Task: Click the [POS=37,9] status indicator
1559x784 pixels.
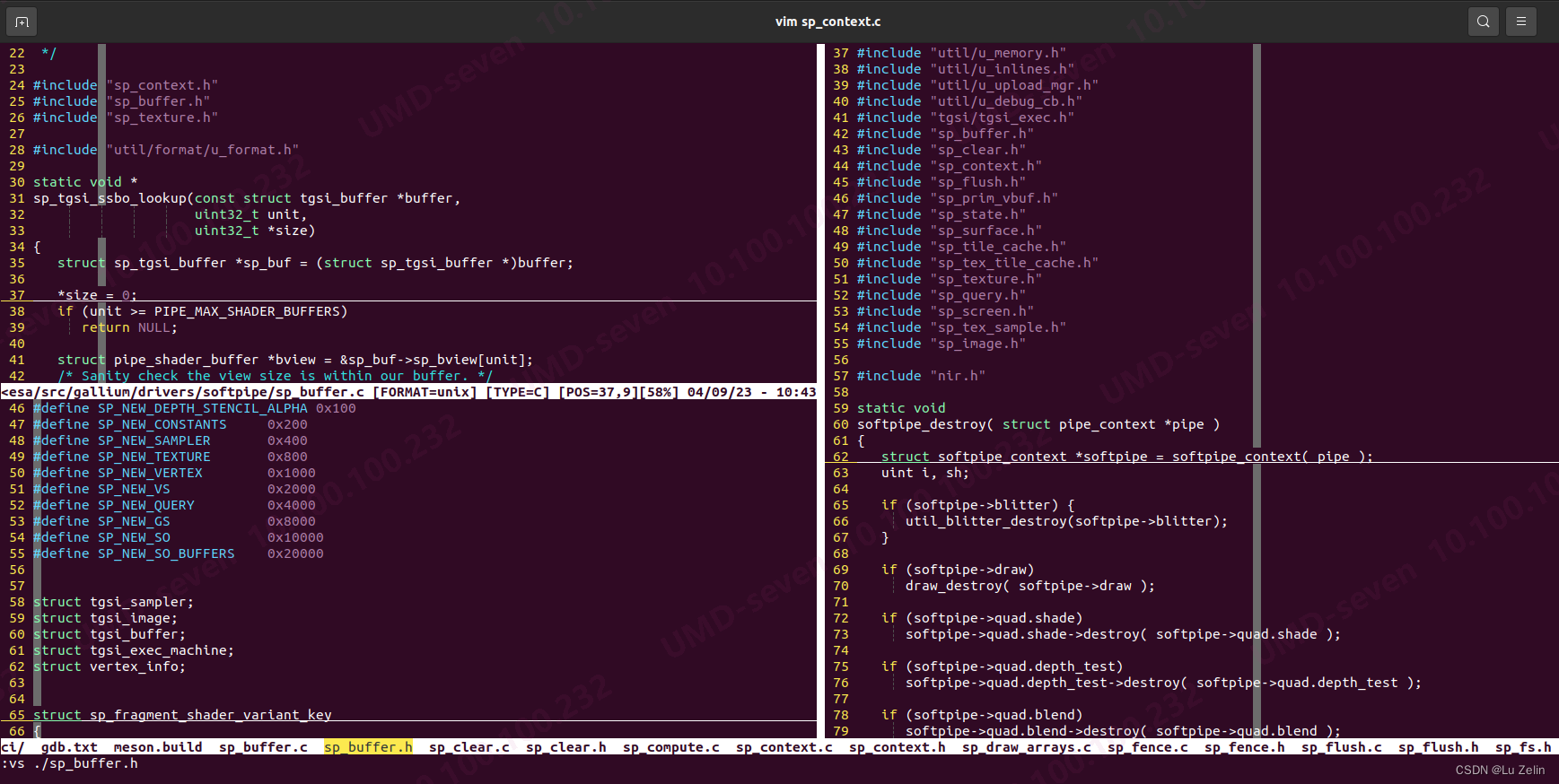Action: pyautogui.click(x=599, y=392)
